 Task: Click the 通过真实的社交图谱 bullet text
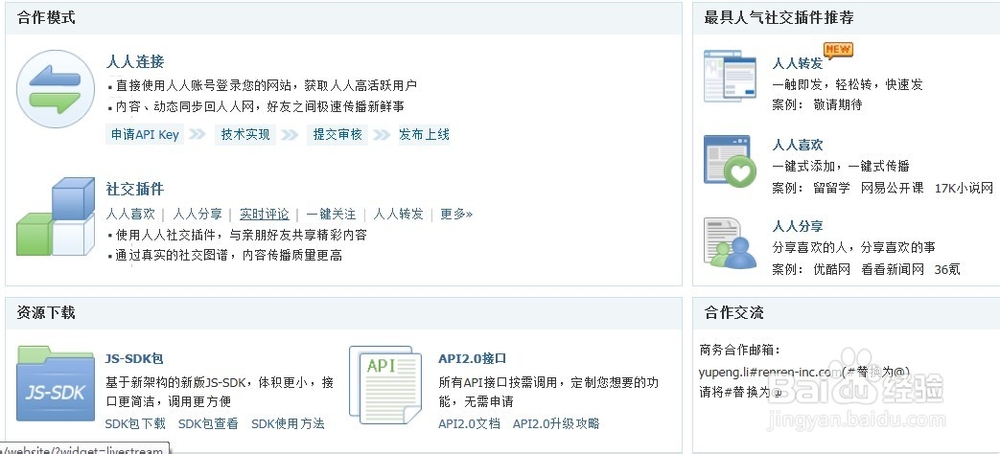coord(229,256)
